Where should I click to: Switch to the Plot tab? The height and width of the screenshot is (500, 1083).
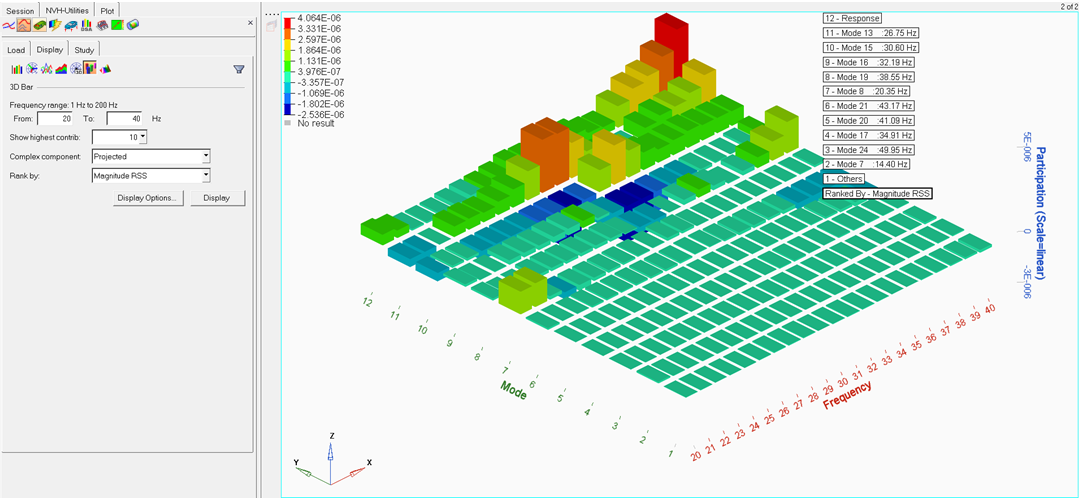point(107,11)
